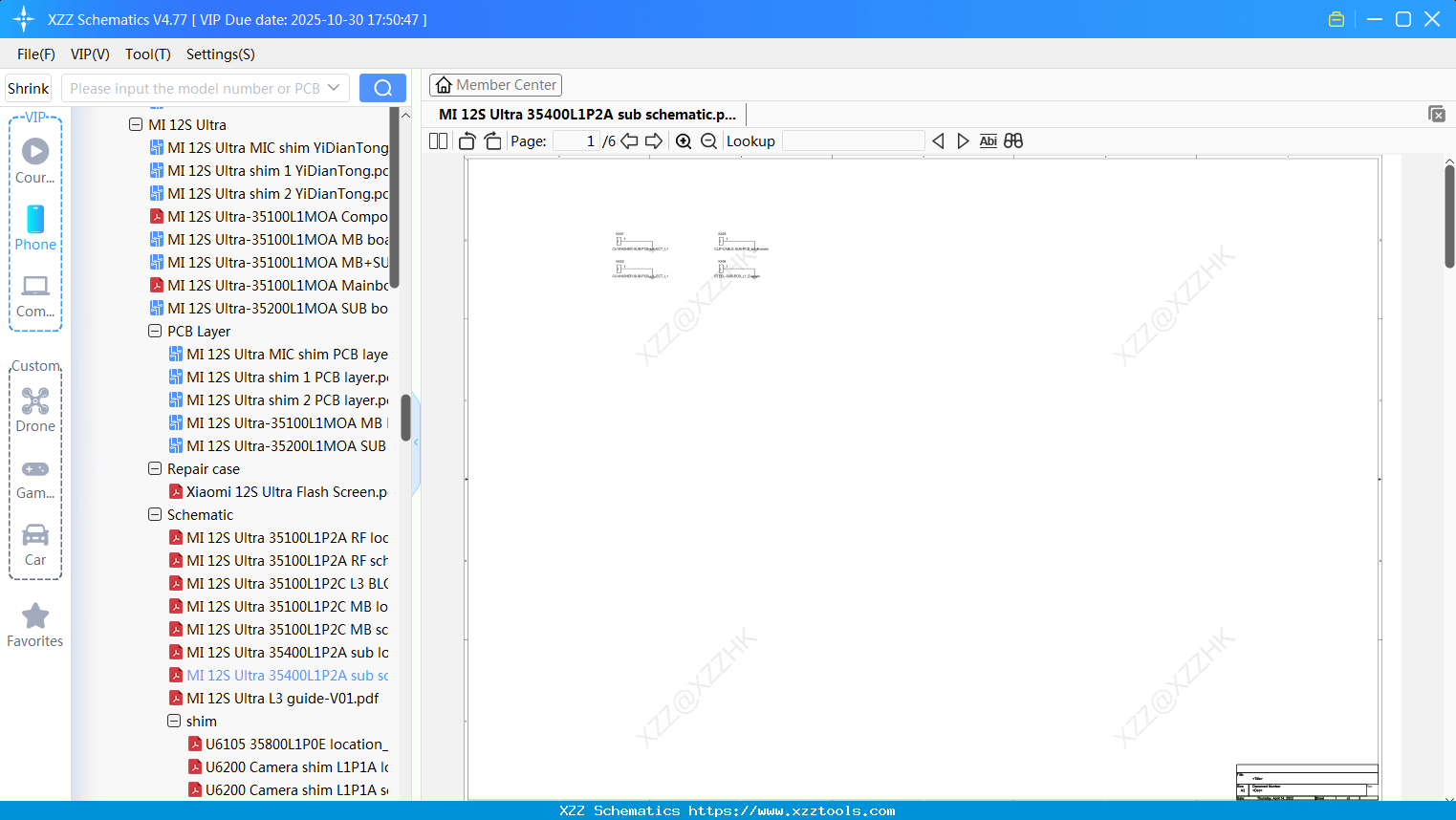Rotate the schematic counterclockwise

pos(467,140)
